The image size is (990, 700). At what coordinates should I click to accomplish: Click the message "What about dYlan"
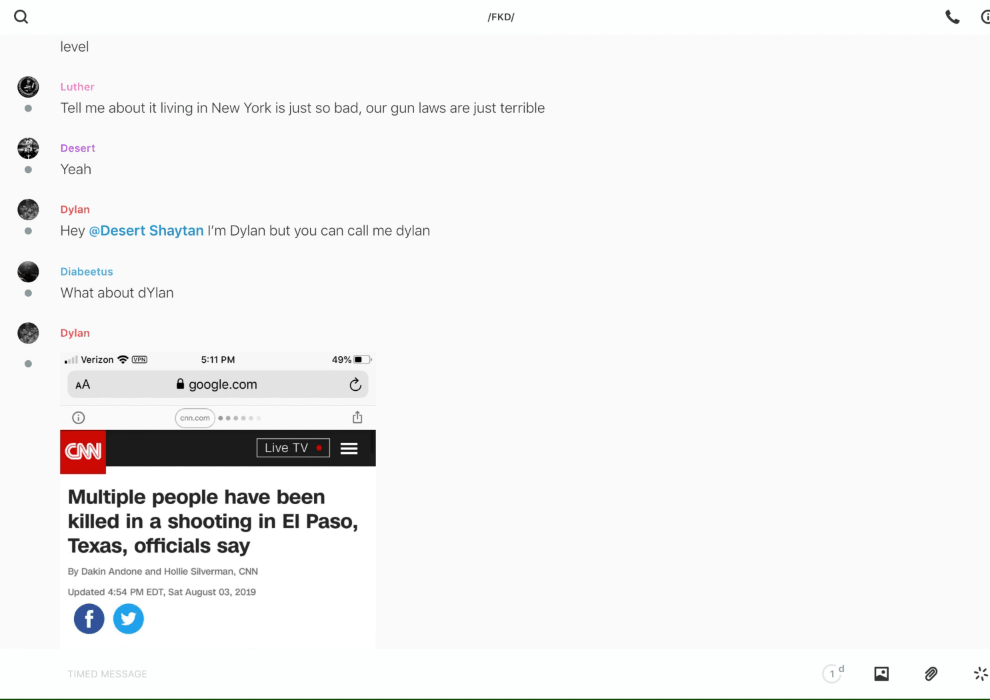click(117, 293)
